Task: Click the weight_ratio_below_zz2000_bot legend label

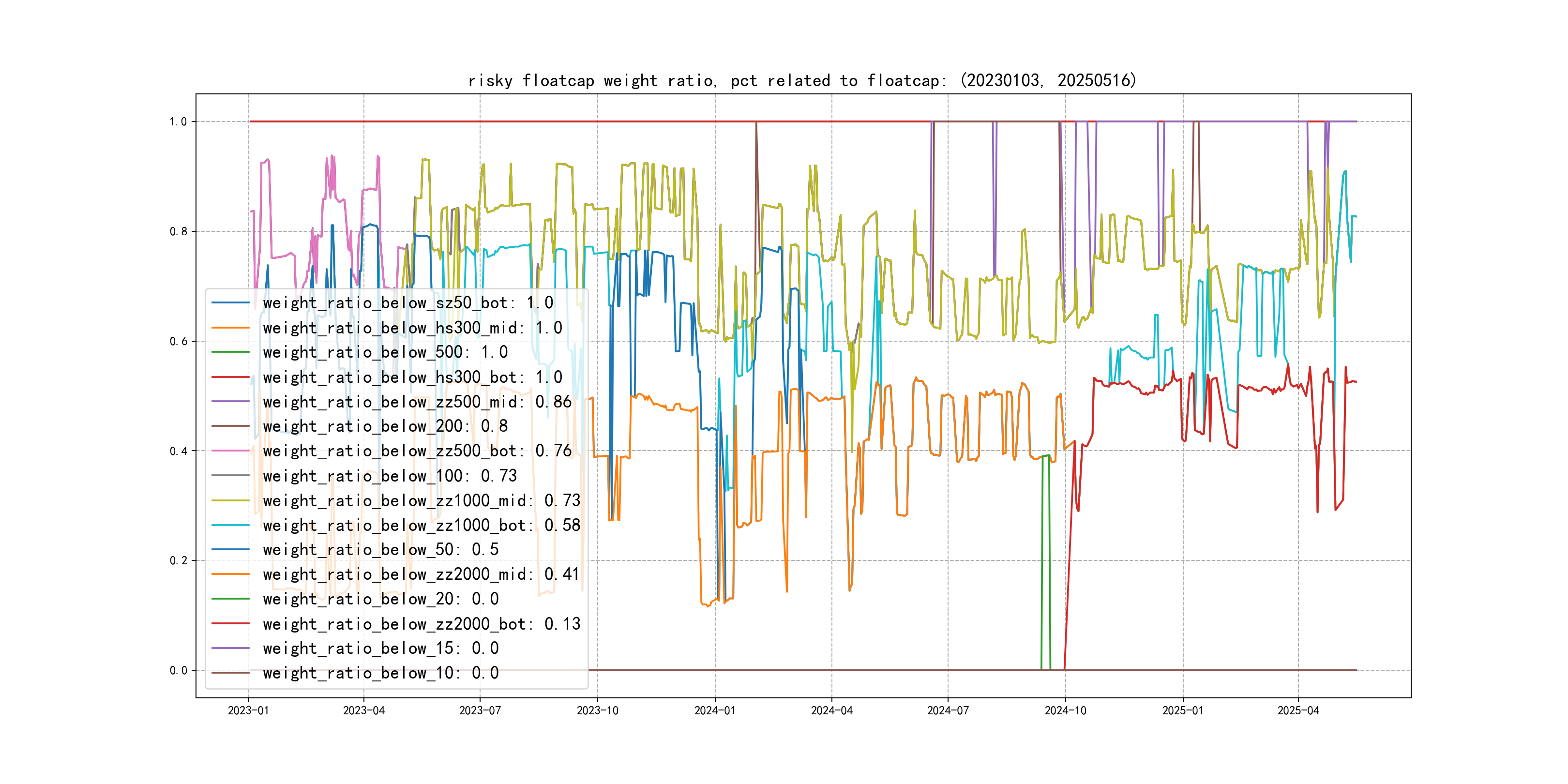Action: (421, 623)
